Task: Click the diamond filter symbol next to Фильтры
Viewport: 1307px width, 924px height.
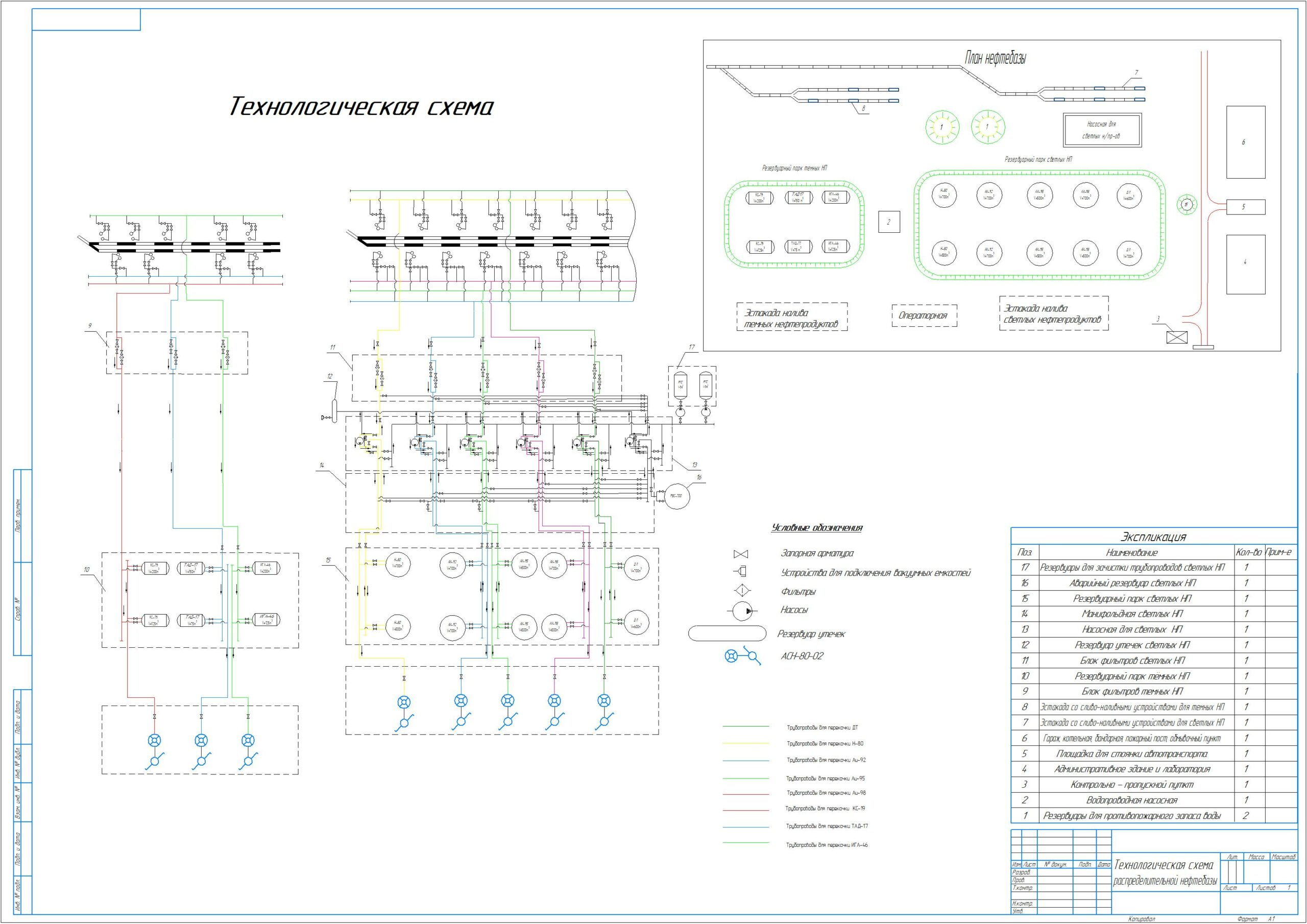Action: click(742, 591)
